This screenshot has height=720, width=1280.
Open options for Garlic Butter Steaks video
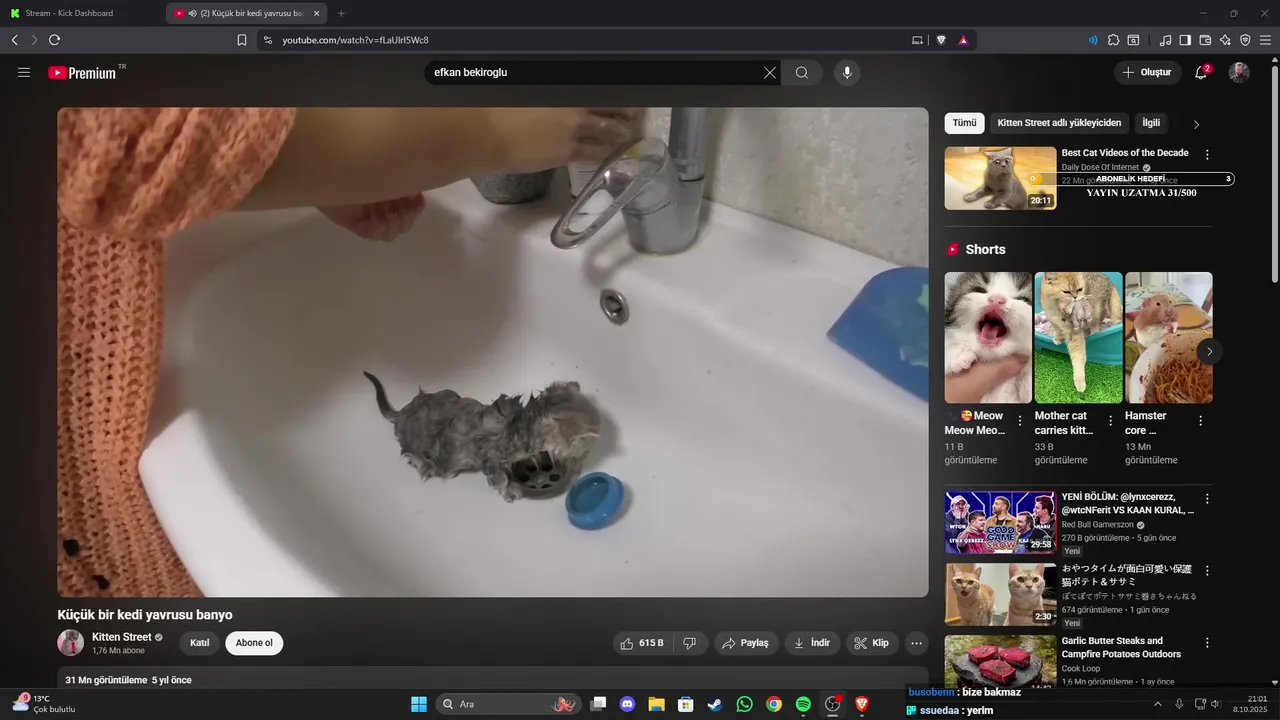tap(1207, 643)
